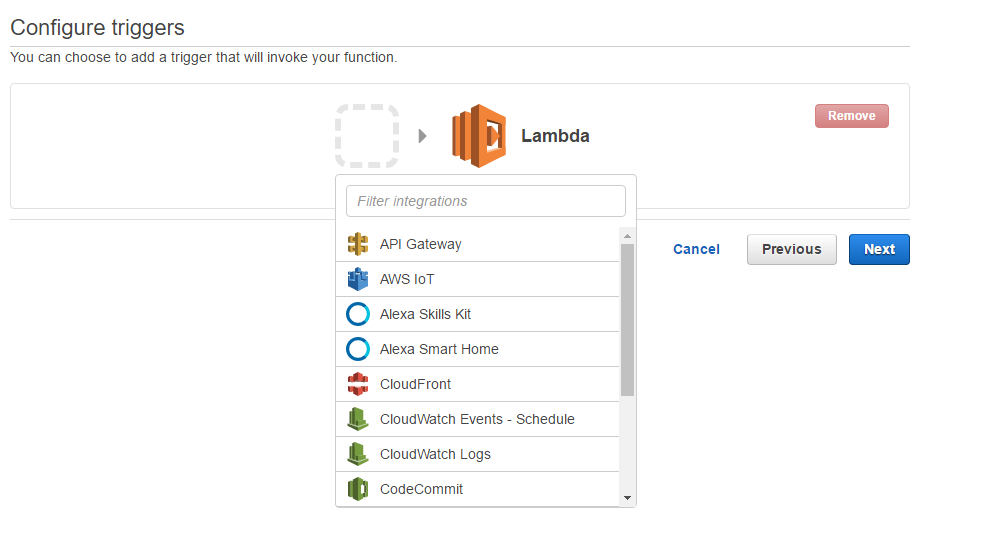This screenshot has width=982, height=547.
Task: Choose CloudWatch Logs trigger option
Action: click(x=435, y=454)
